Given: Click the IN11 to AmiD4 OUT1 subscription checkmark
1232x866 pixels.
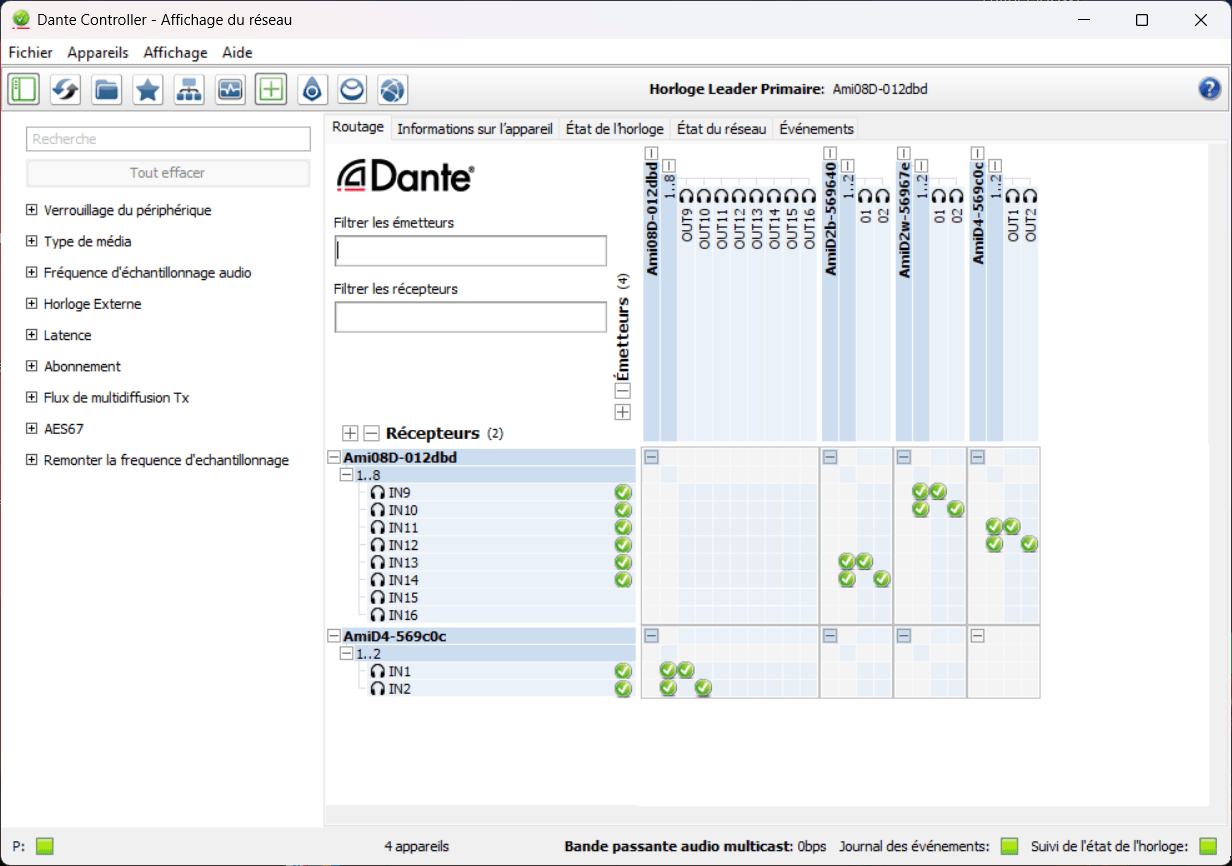Looking at the screenshot, I should point(1012,526).
